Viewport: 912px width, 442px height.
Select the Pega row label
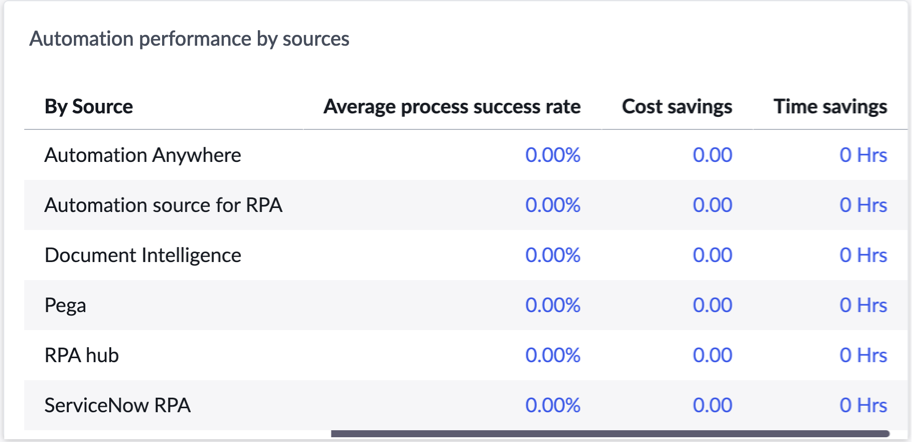click(65, 305)
